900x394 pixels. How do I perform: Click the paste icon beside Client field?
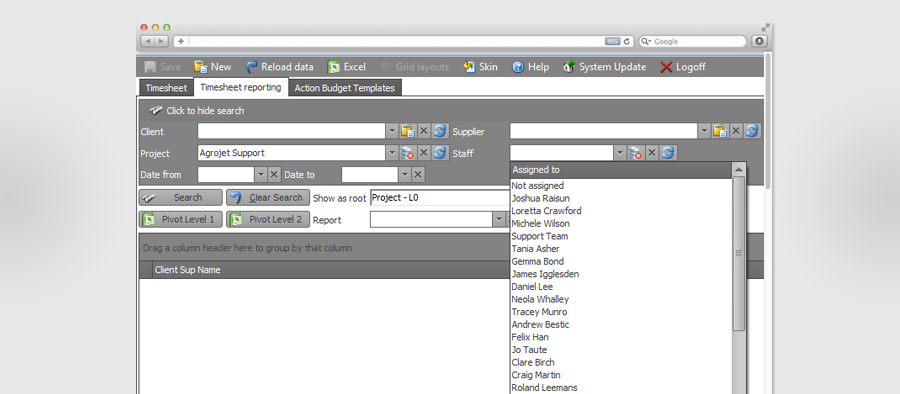[408, 131]
